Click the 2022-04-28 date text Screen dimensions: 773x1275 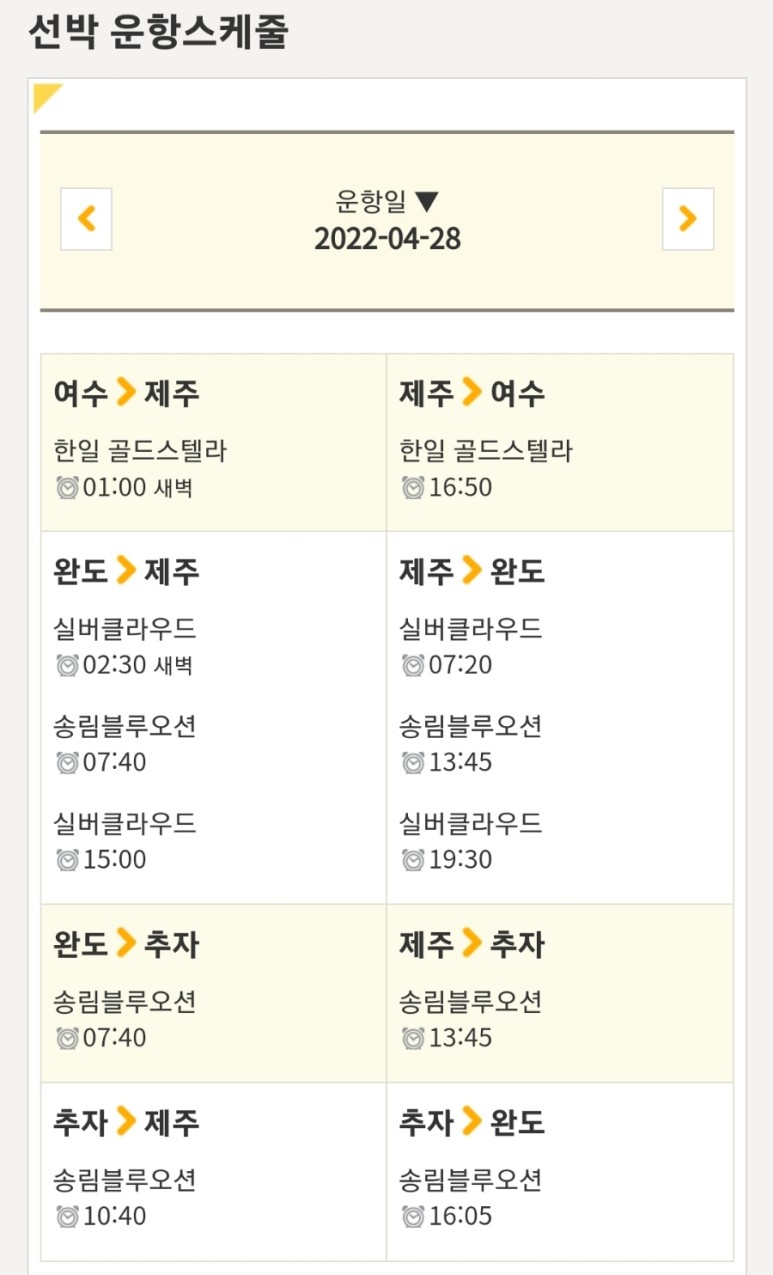386,239
